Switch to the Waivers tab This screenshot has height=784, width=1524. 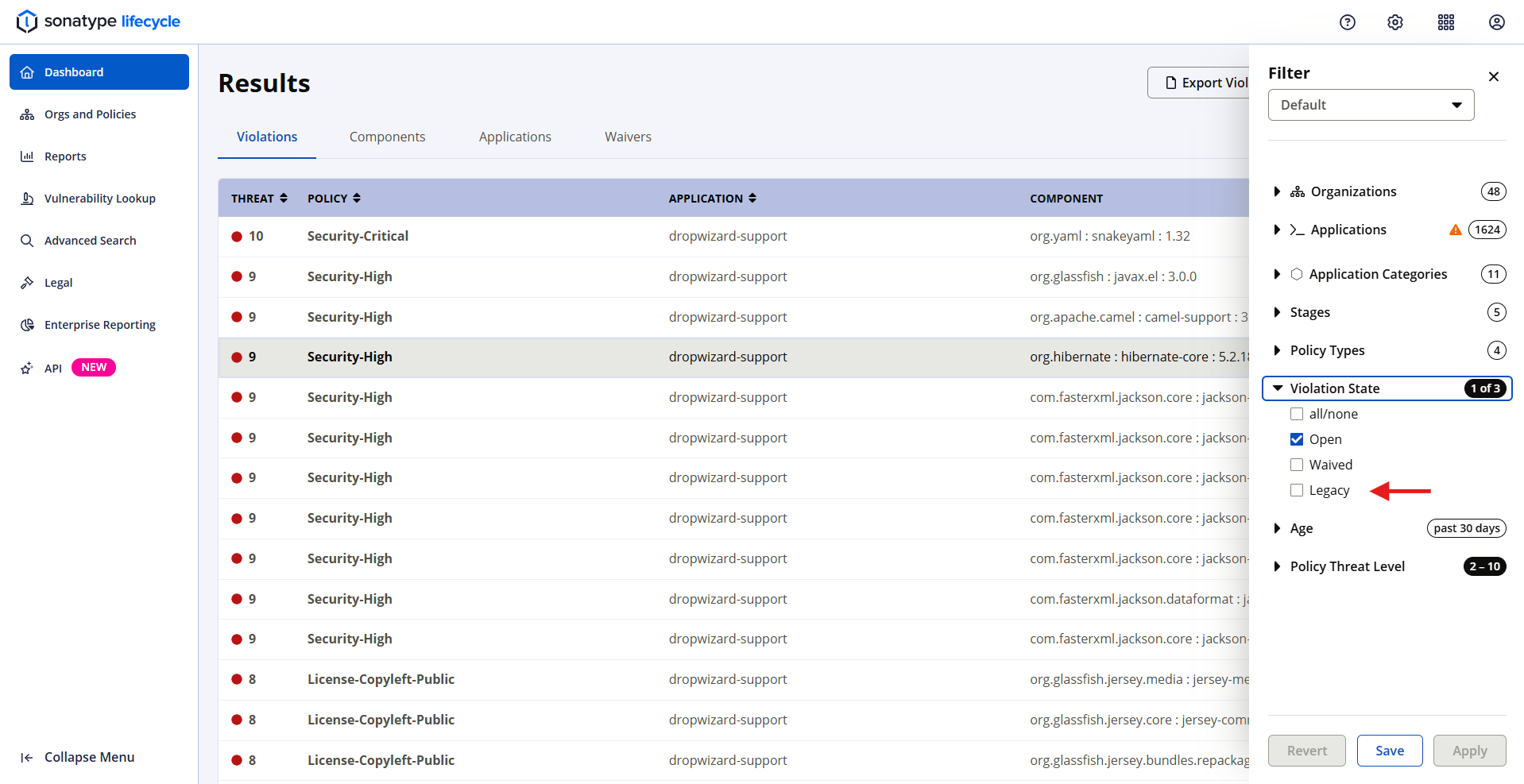point(628,137)
